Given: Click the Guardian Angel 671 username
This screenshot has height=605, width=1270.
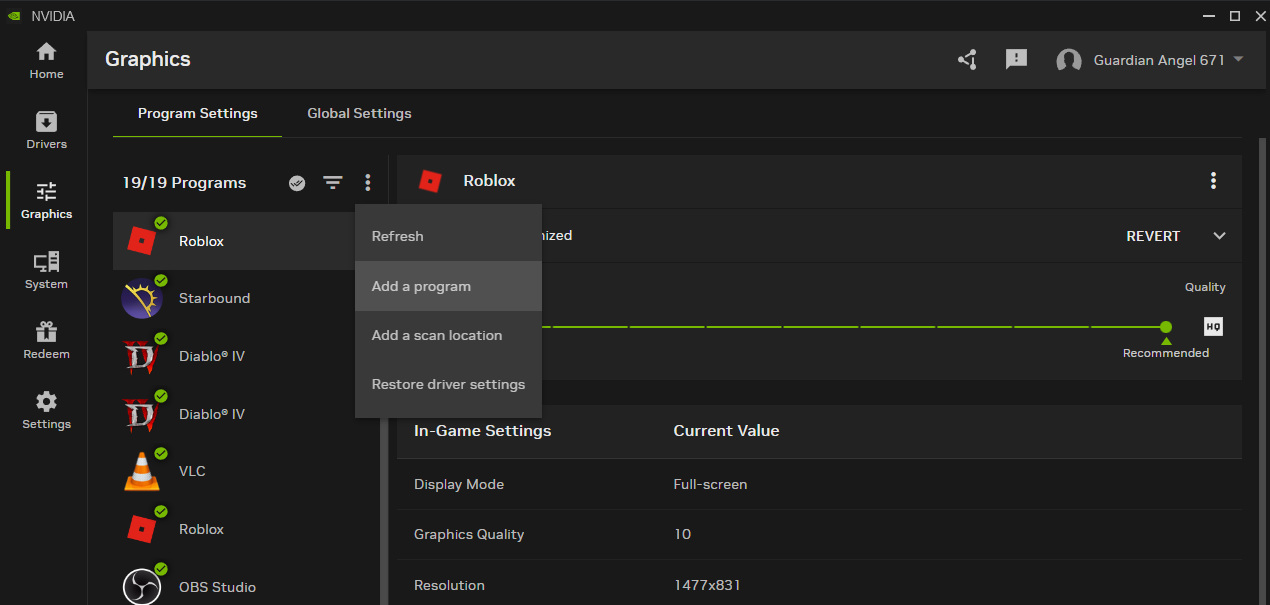Looking at the screenshot, I should coord(1159,60).
